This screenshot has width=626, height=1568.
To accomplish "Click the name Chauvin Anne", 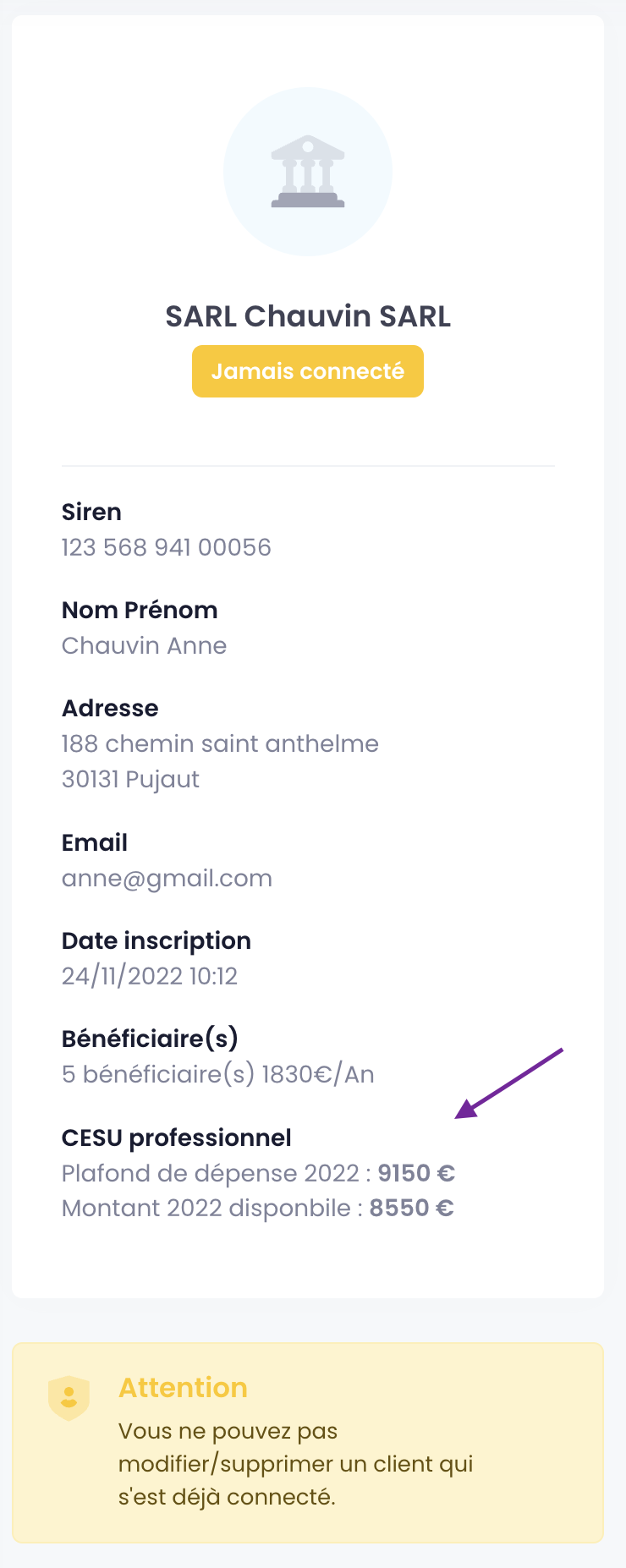I will click(x=145, y=645).
